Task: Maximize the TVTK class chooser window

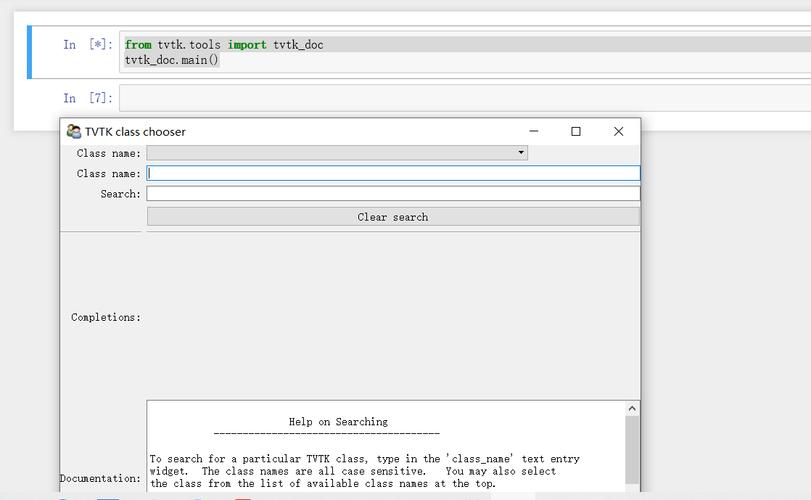Action: point(576,131)
